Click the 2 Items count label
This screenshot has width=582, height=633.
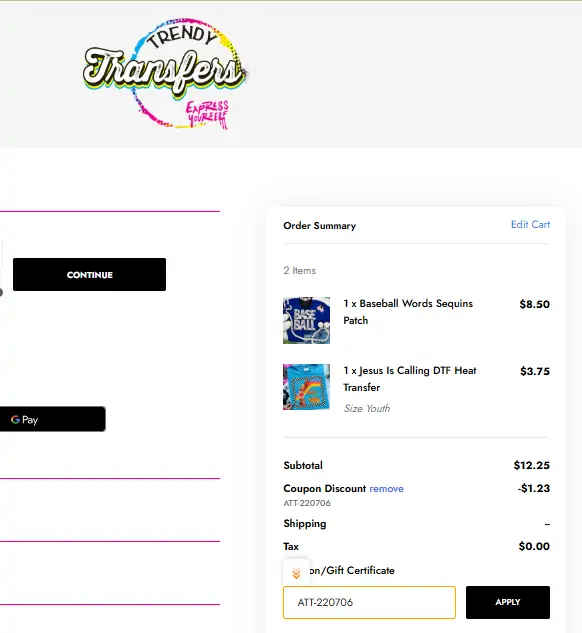point(299,270)
